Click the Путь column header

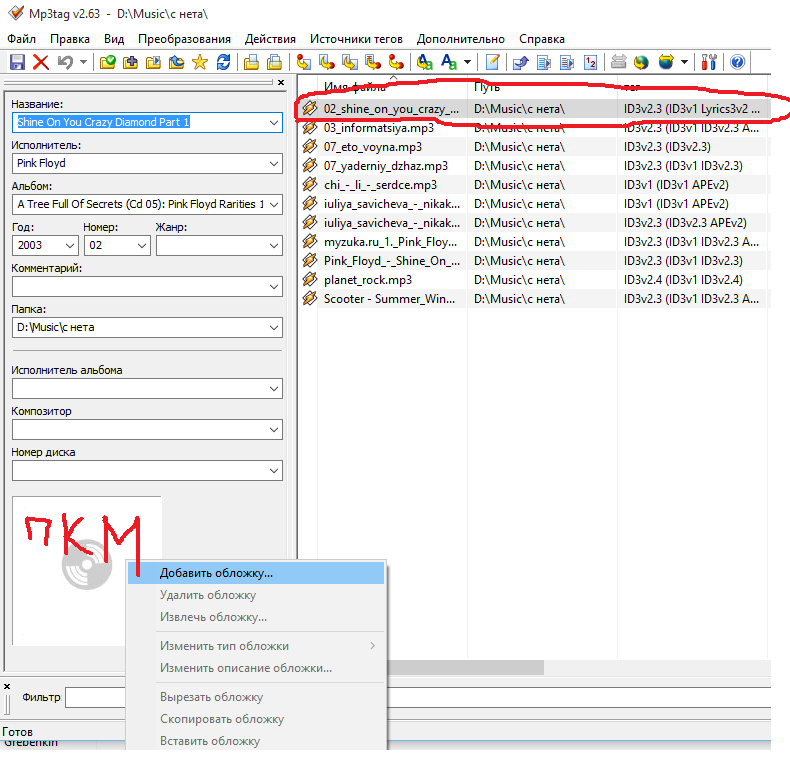(542, 87)
